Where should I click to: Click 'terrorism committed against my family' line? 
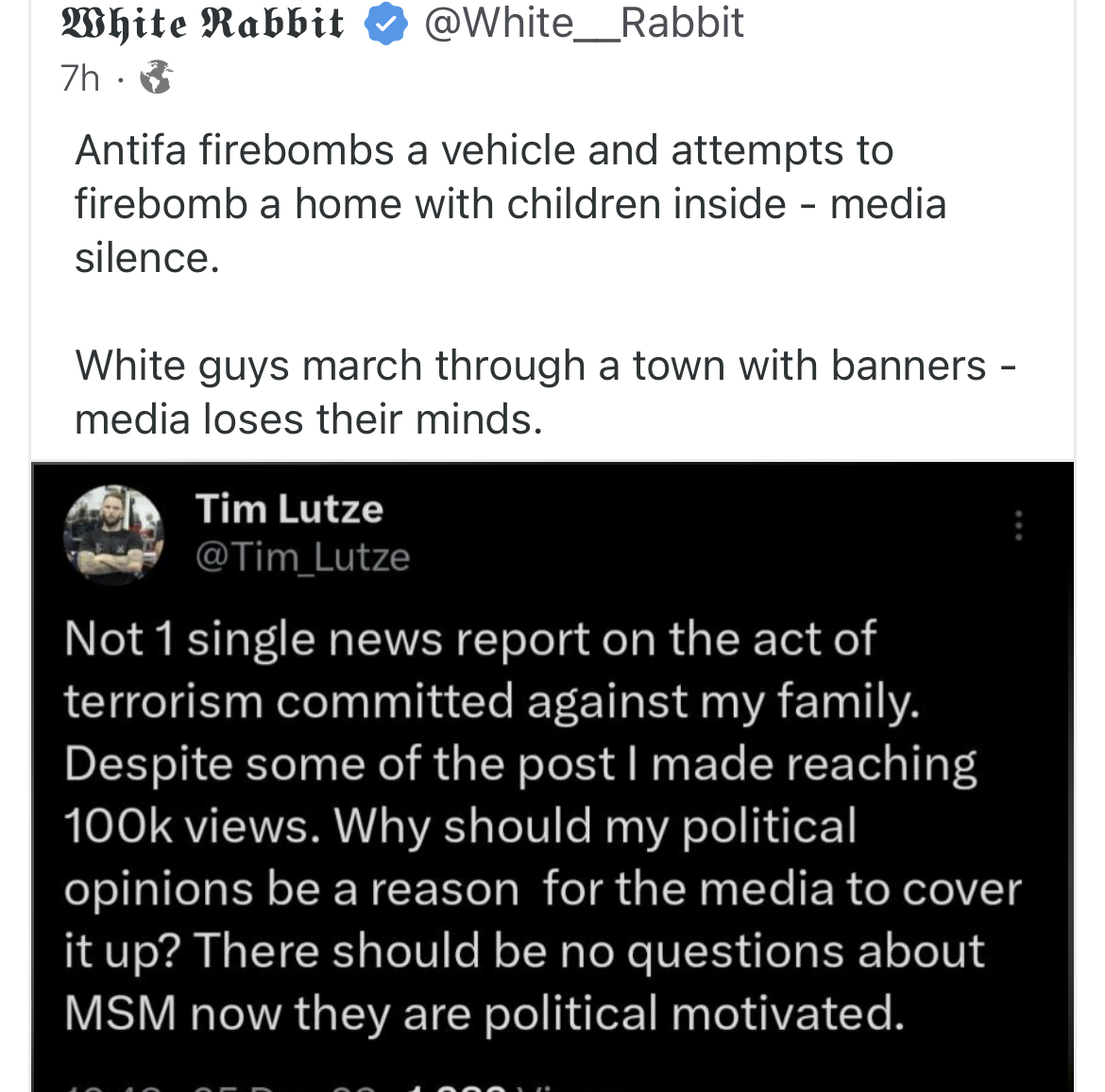[491, 702]
